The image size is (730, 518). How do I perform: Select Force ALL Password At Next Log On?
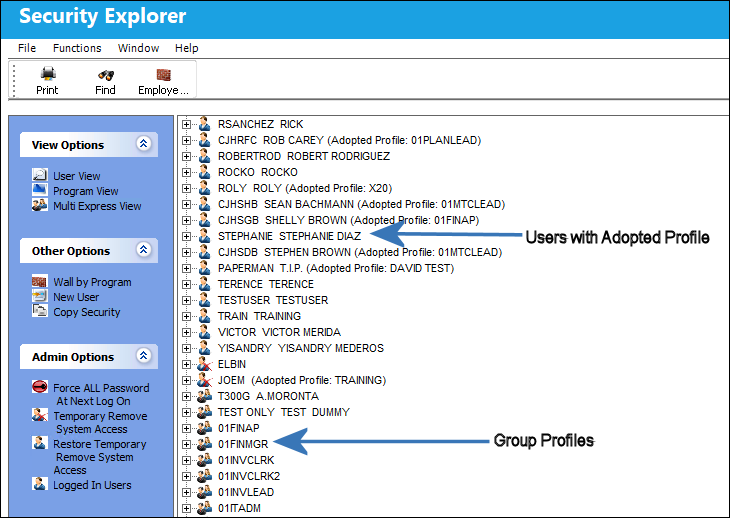coord(101,394)
